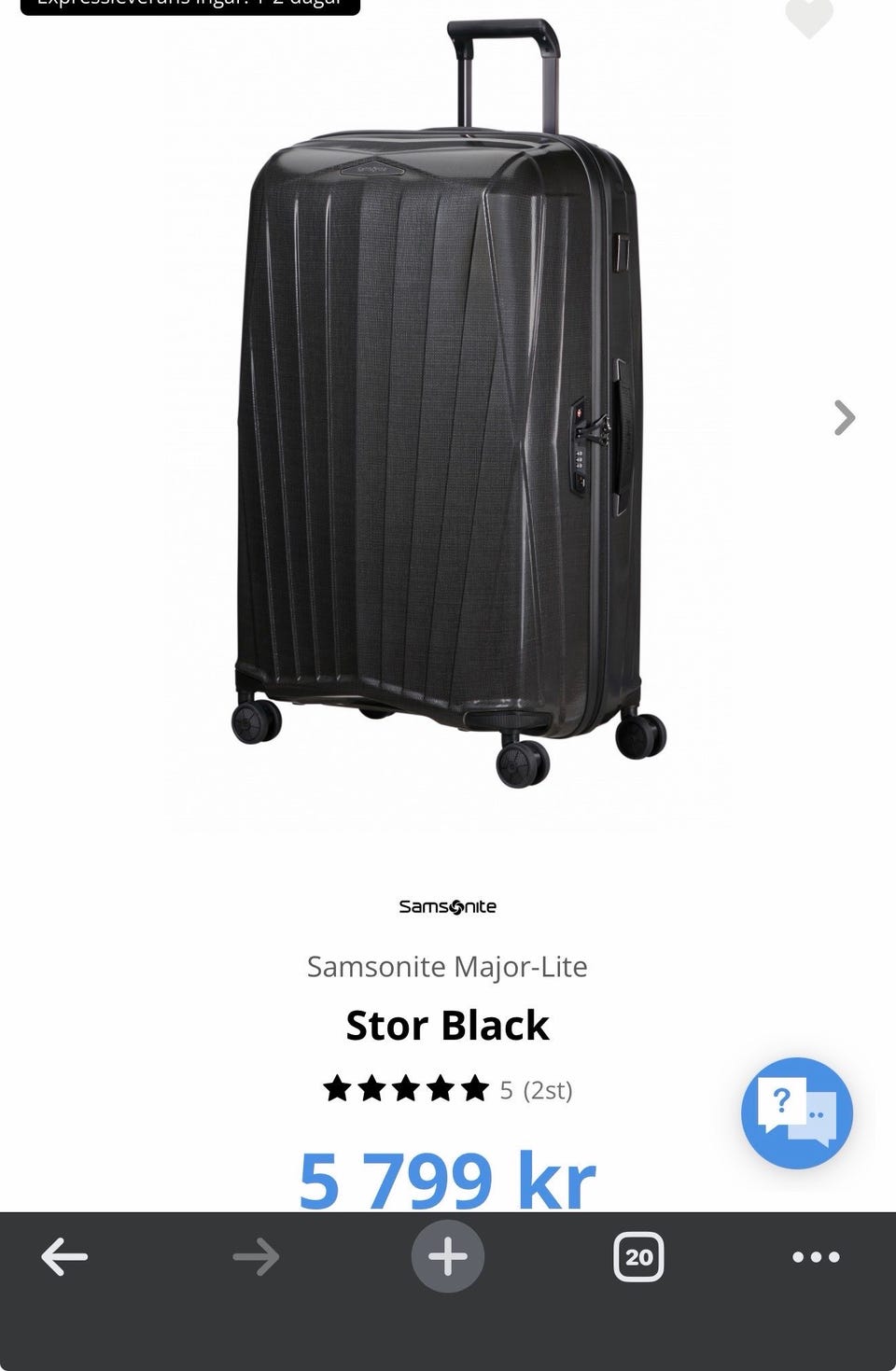The image size is (896, 1371).
Task: Tap the suitcase combination lock in image
Action: (x=581, y=445)
